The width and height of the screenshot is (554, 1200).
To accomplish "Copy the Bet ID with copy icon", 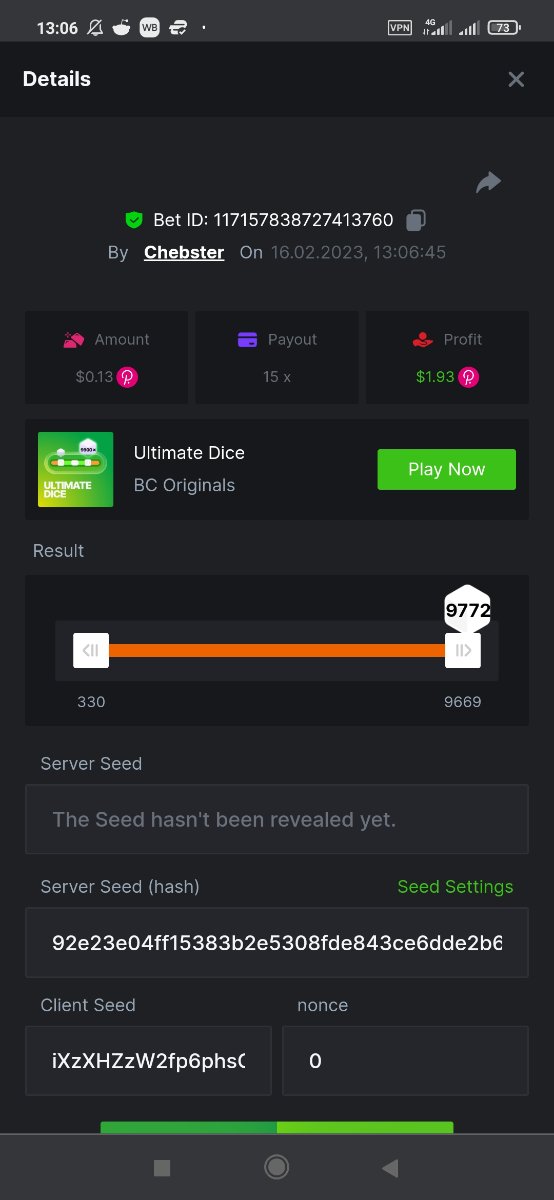I will pyautogui.click(x=416, y=220).
